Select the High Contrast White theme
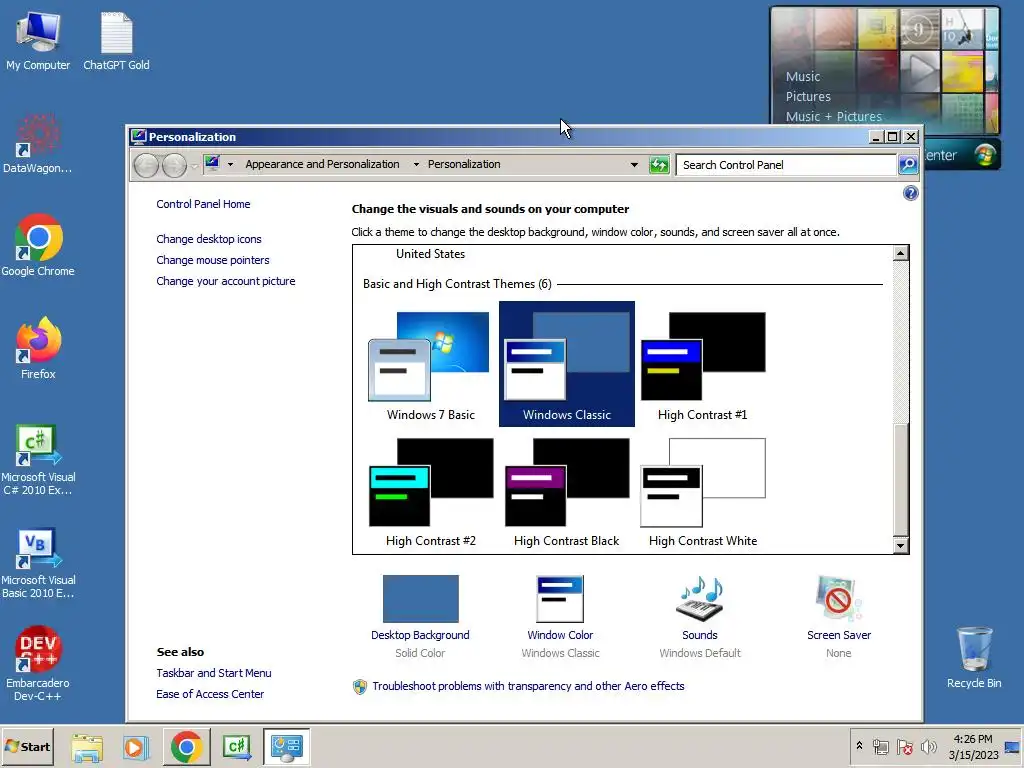 pyautogui.click(x=703, y=490)
